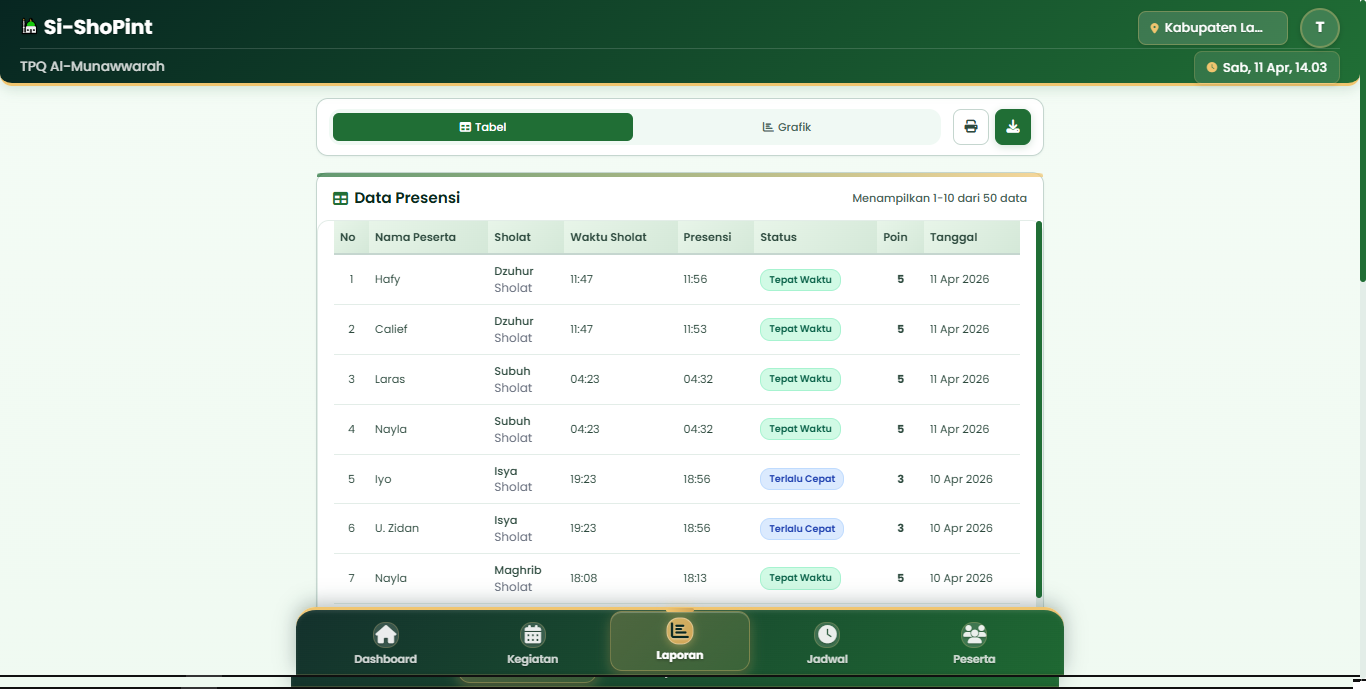Click the green download report icon
Viewport: 1366px width, 689px height.
1012,127
